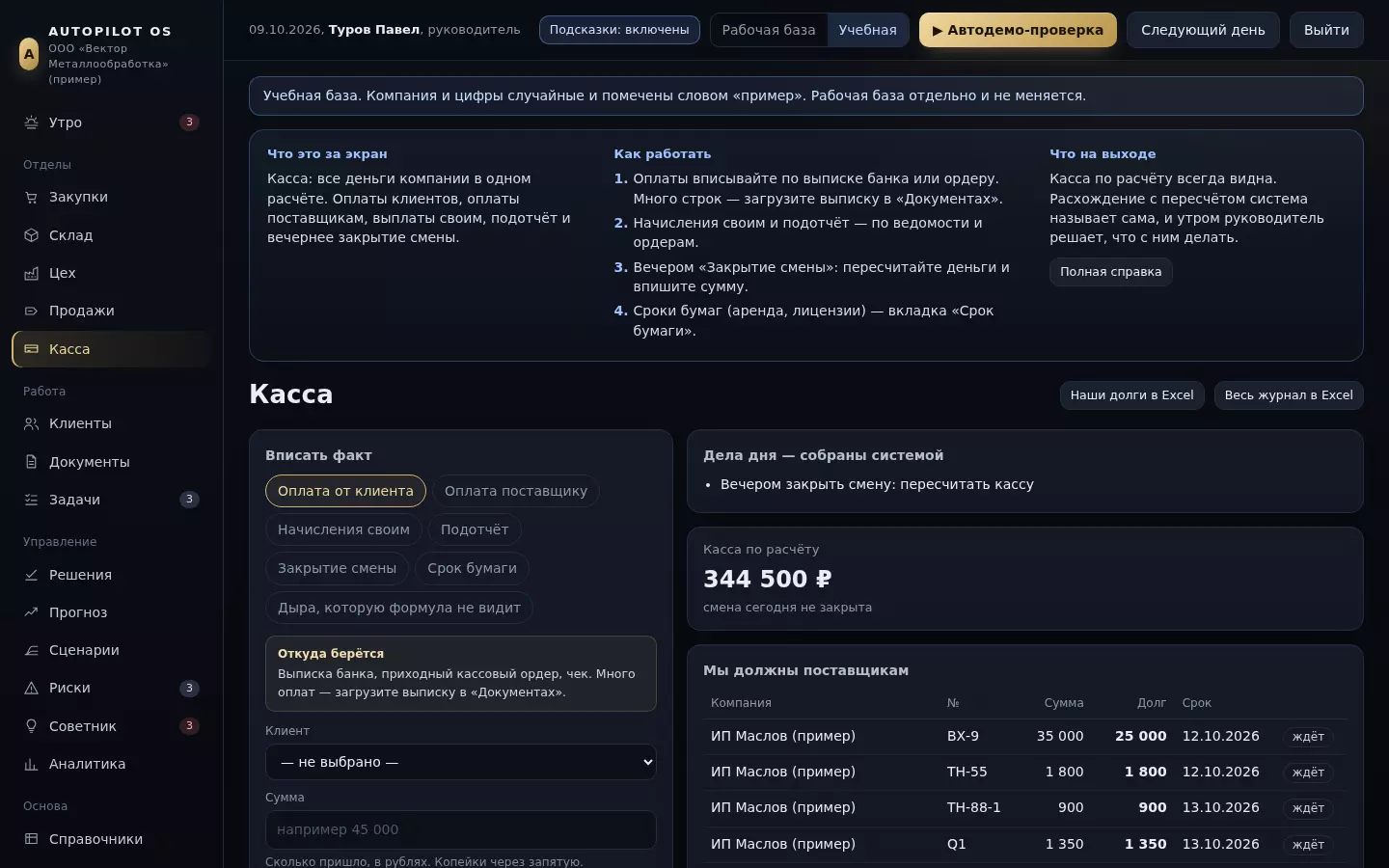Click the Аналитика bar chart icon
The width and height of the screenshot is (1389, 868).
pos(31,764)
